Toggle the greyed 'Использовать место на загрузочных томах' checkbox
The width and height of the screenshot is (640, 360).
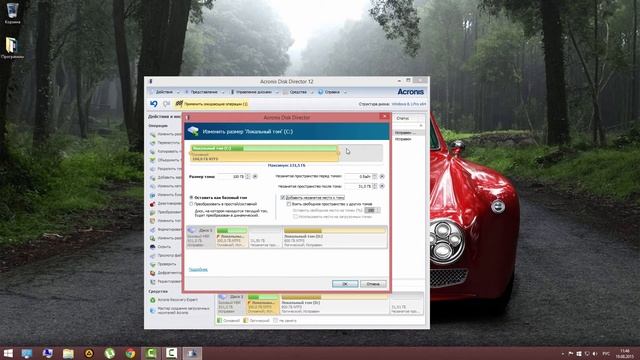[x=295, y=217]
